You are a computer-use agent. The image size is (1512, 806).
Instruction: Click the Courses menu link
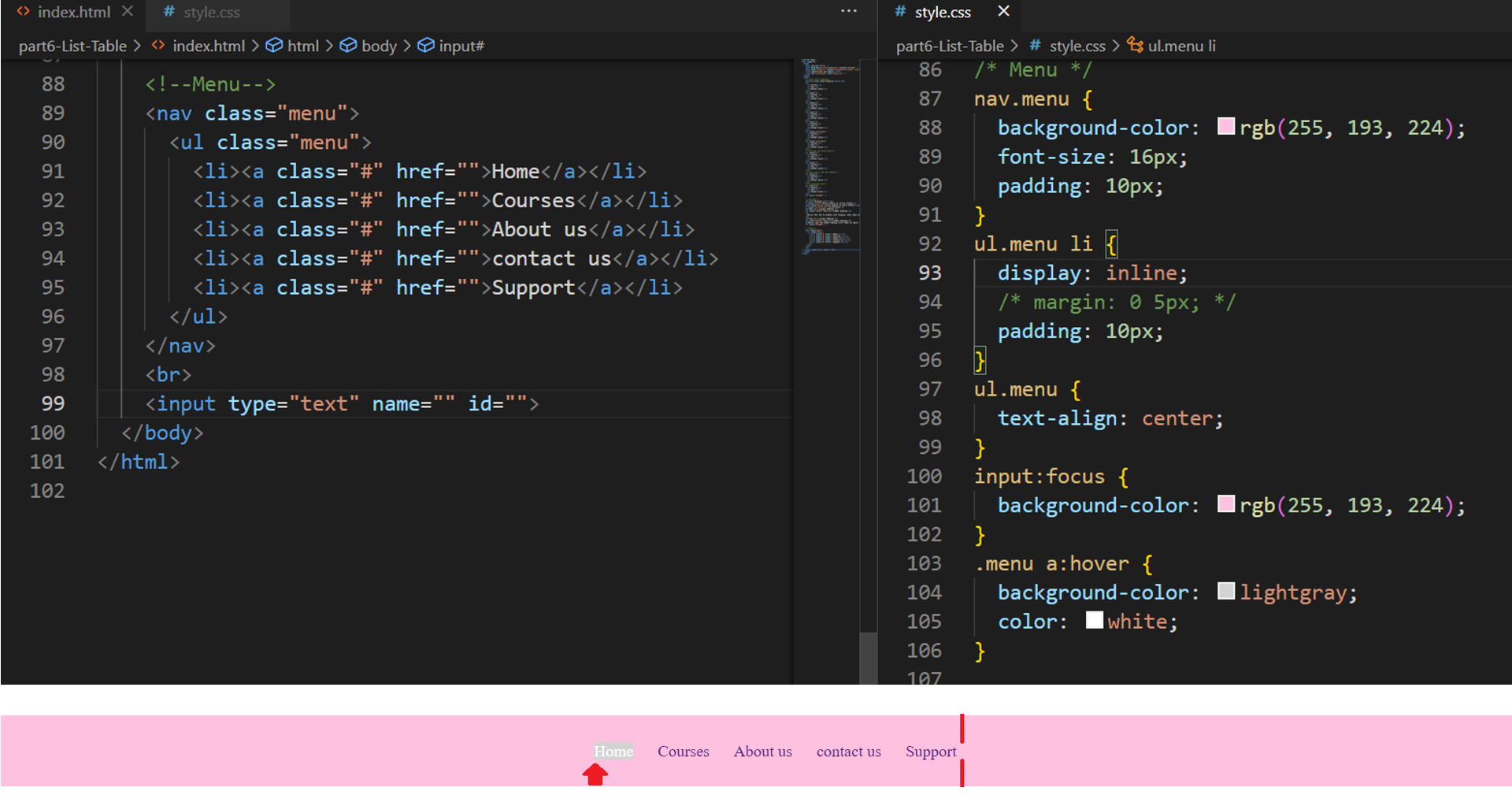click(684, 752)
